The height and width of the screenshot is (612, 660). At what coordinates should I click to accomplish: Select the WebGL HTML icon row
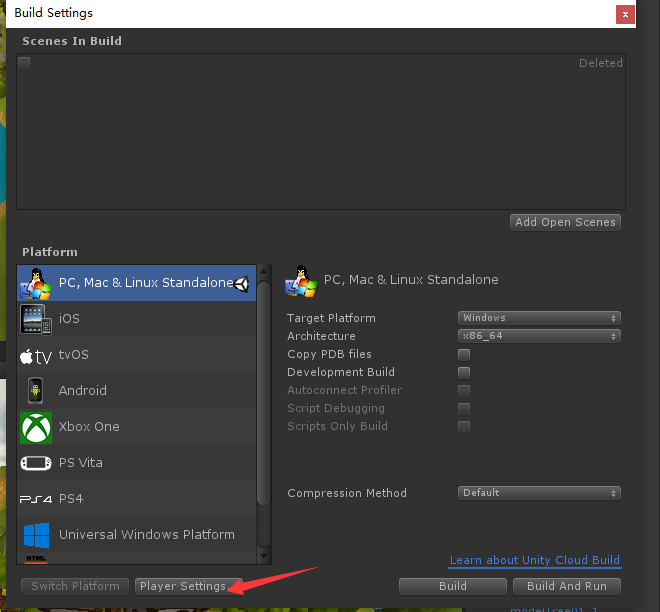[x=136, y=559]
